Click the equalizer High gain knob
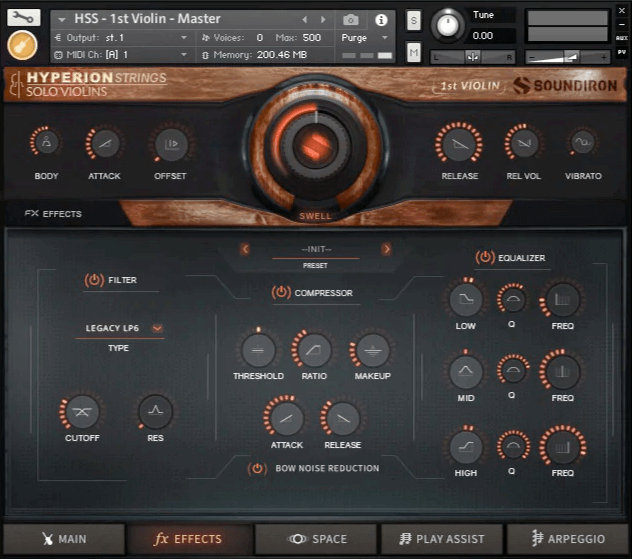This screenshot has height=559, width=632. [466, 446]
